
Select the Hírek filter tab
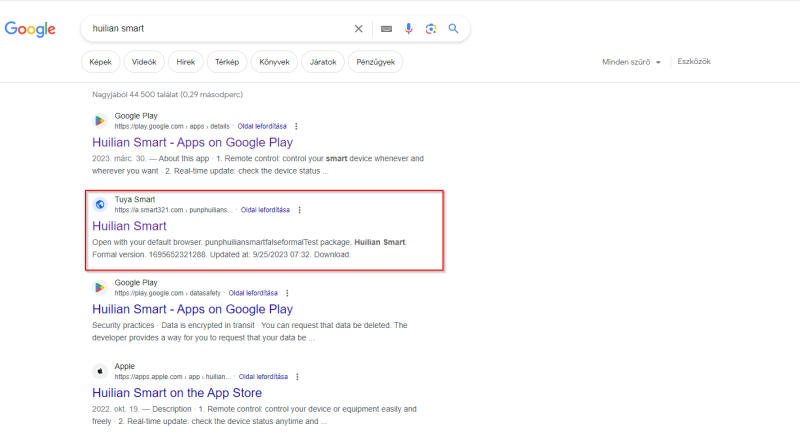(186, 62)
